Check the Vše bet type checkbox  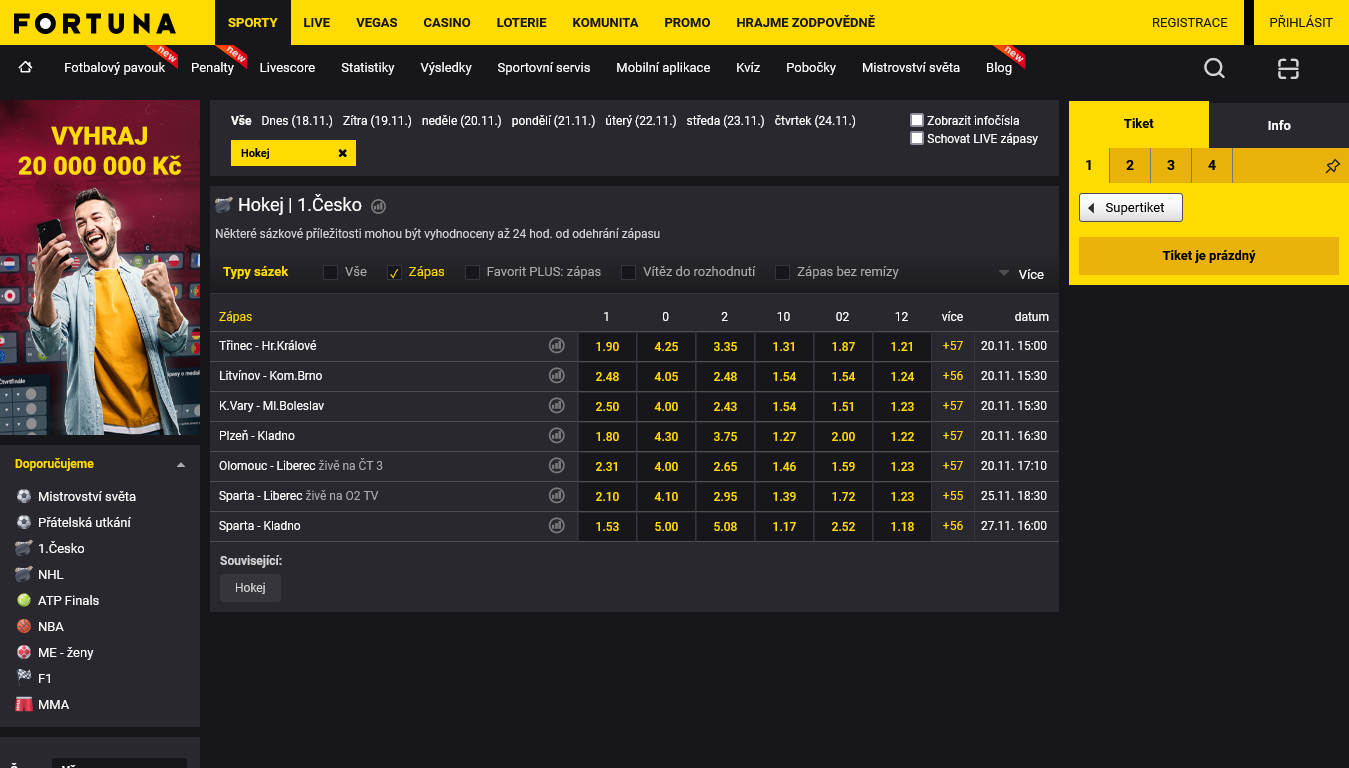coord(330,272)
